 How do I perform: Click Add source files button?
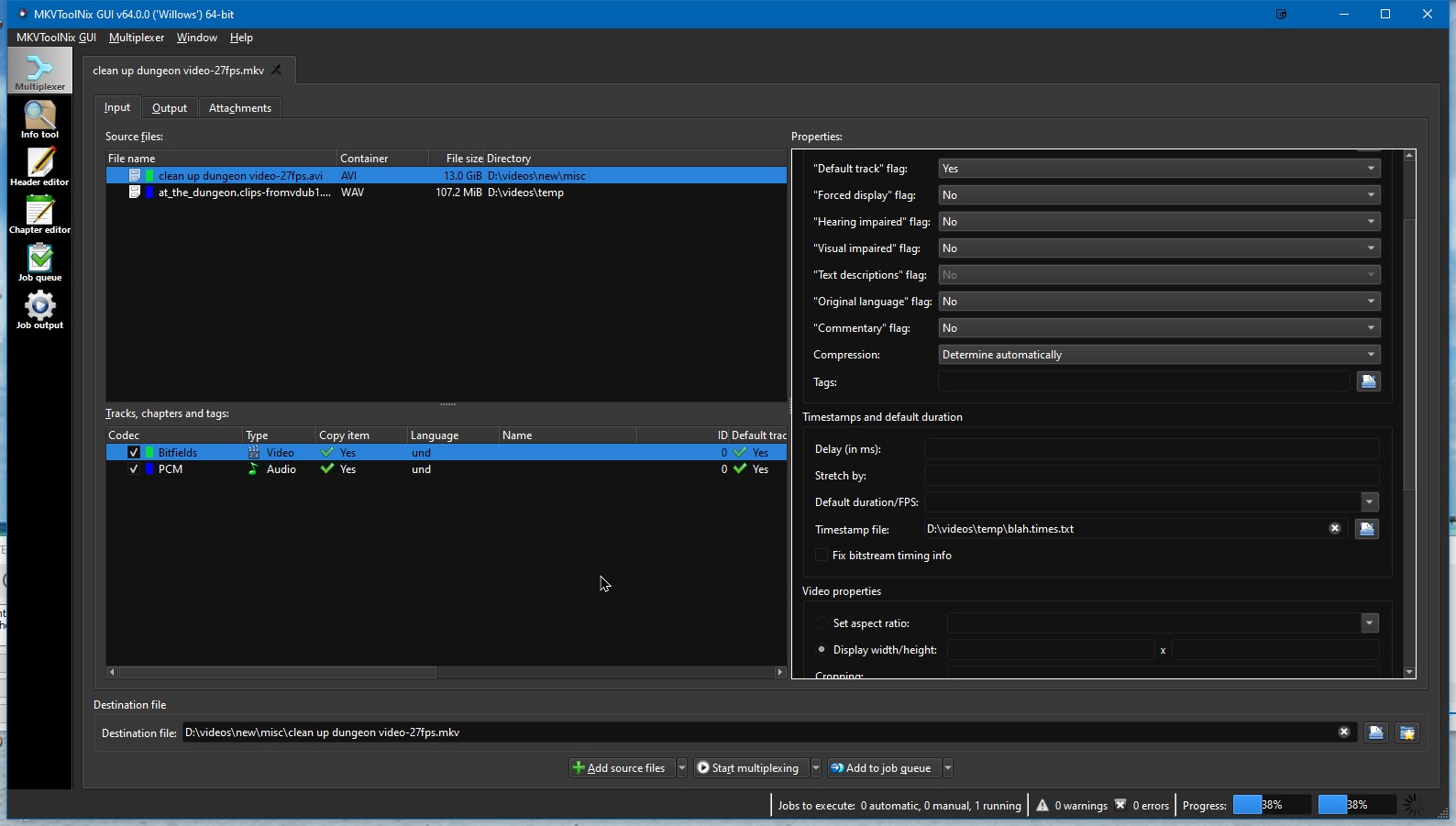click(x=620, y=768)
